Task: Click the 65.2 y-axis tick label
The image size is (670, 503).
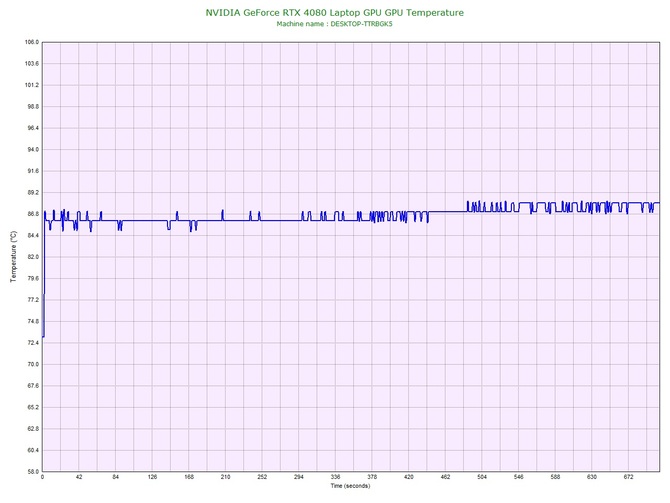Action: (33, 407)
